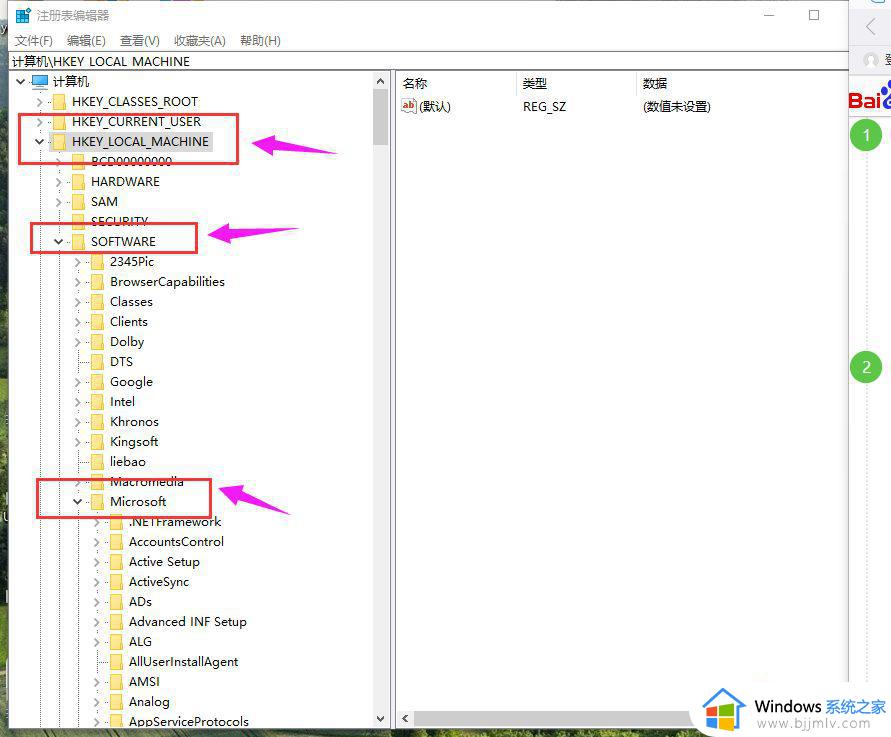
Task: Open the 编辑(E) menu
Action: (x=86, y=41)
